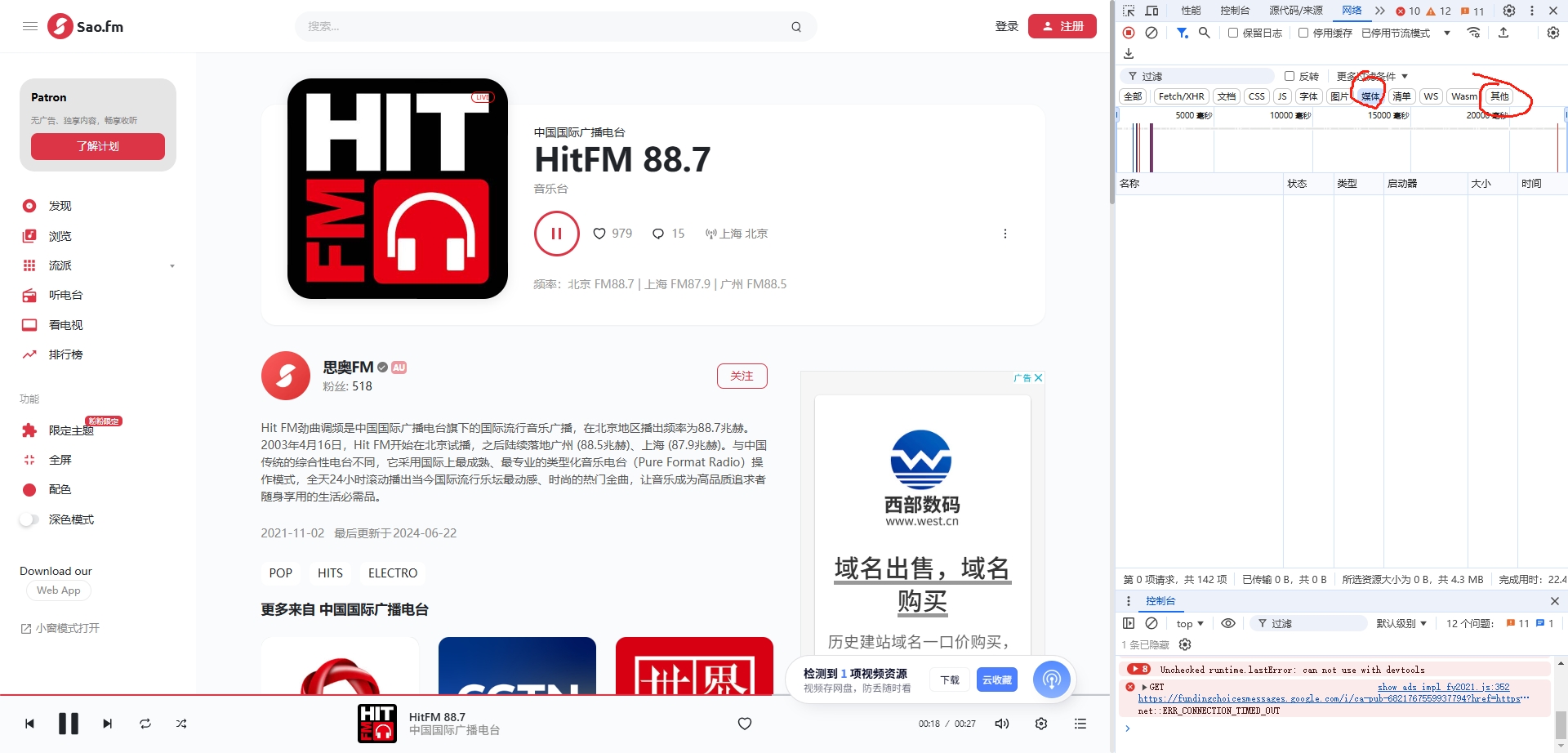Enable the 保留日志 checkbox
This screenshot has width=1568, height=753.
click(x=1233, y=33)
